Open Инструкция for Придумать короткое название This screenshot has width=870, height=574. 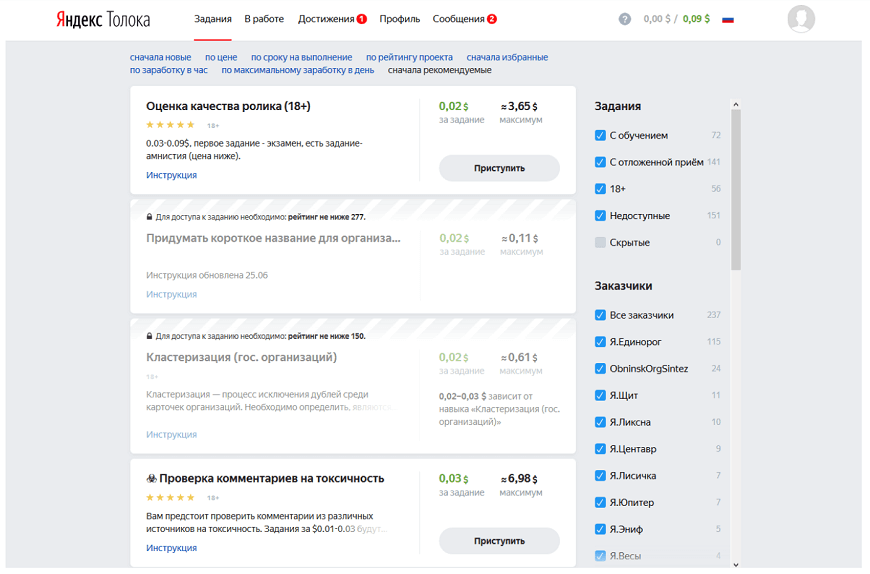(171, 294)
